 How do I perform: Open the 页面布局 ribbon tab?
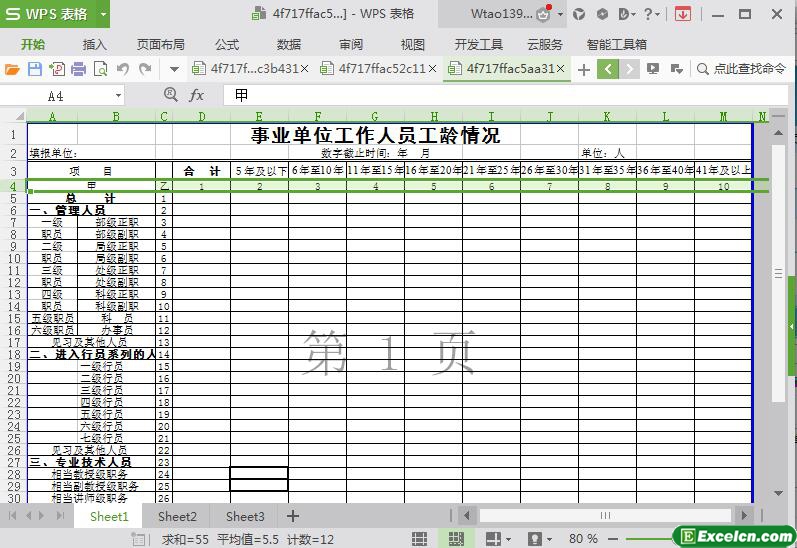click(161, 45)
